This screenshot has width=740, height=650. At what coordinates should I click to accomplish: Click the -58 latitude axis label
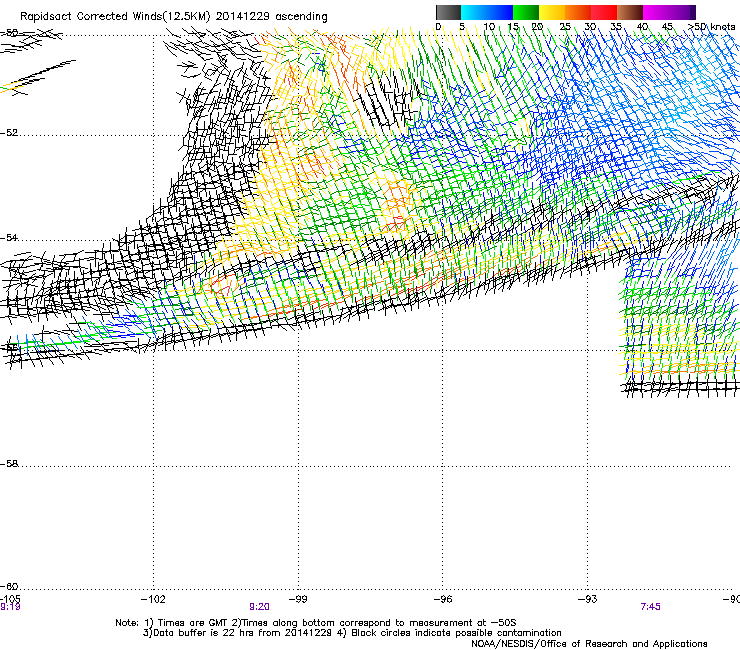point(9,464)
